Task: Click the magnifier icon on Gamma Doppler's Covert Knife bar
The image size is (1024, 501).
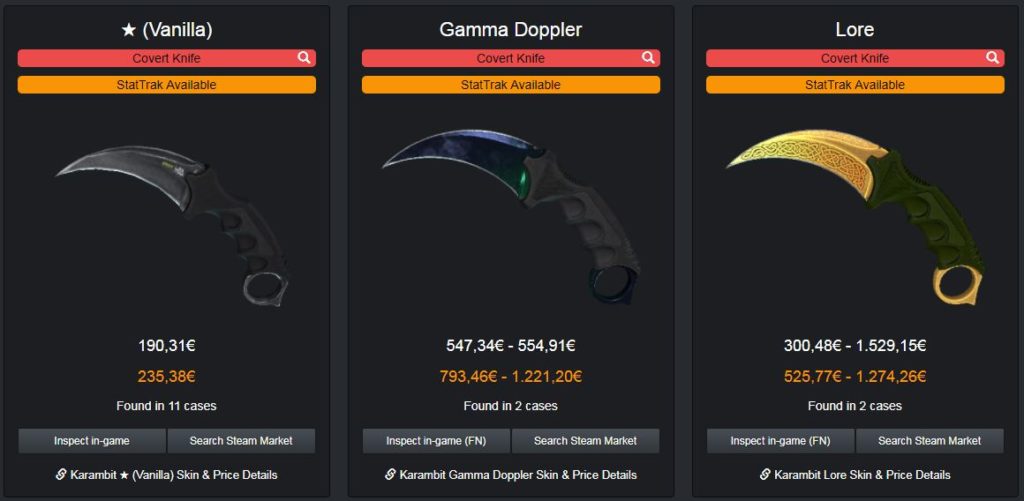Action: (x=648, y=57)
